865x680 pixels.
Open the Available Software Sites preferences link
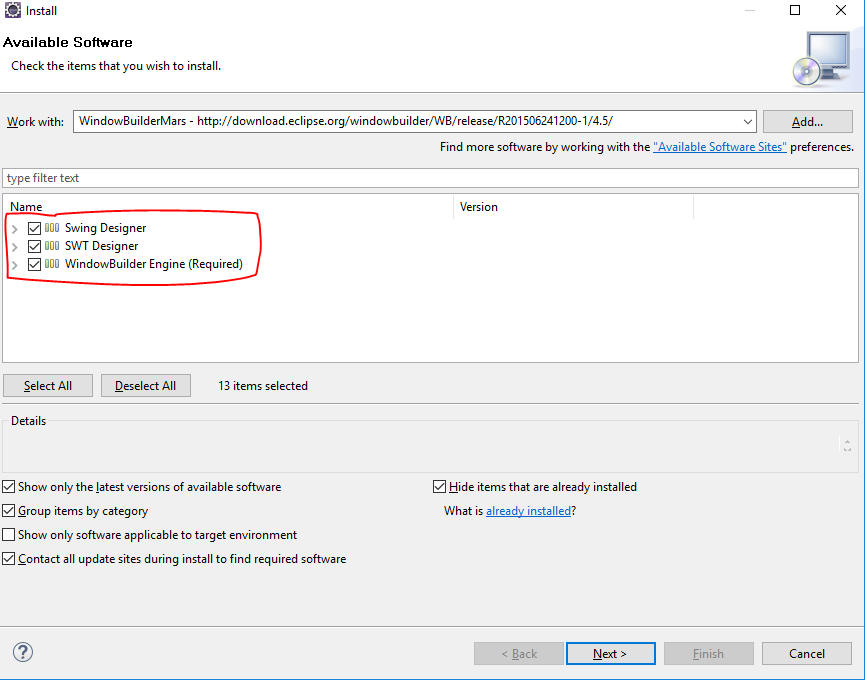719,145
